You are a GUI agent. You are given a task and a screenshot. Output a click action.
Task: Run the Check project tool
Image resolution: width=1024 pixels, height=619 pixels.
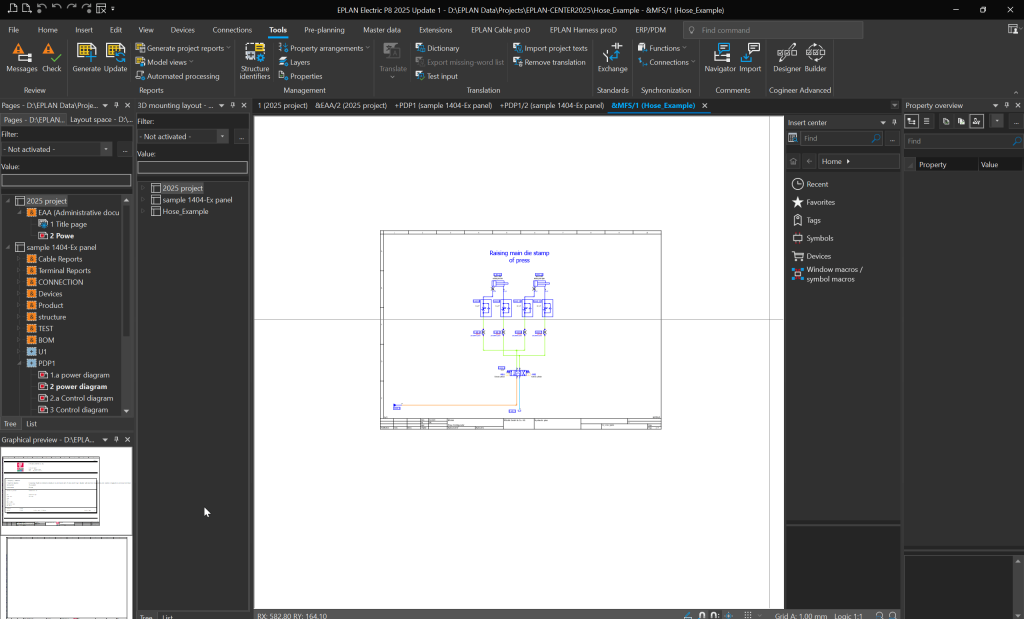click(52, 57)
